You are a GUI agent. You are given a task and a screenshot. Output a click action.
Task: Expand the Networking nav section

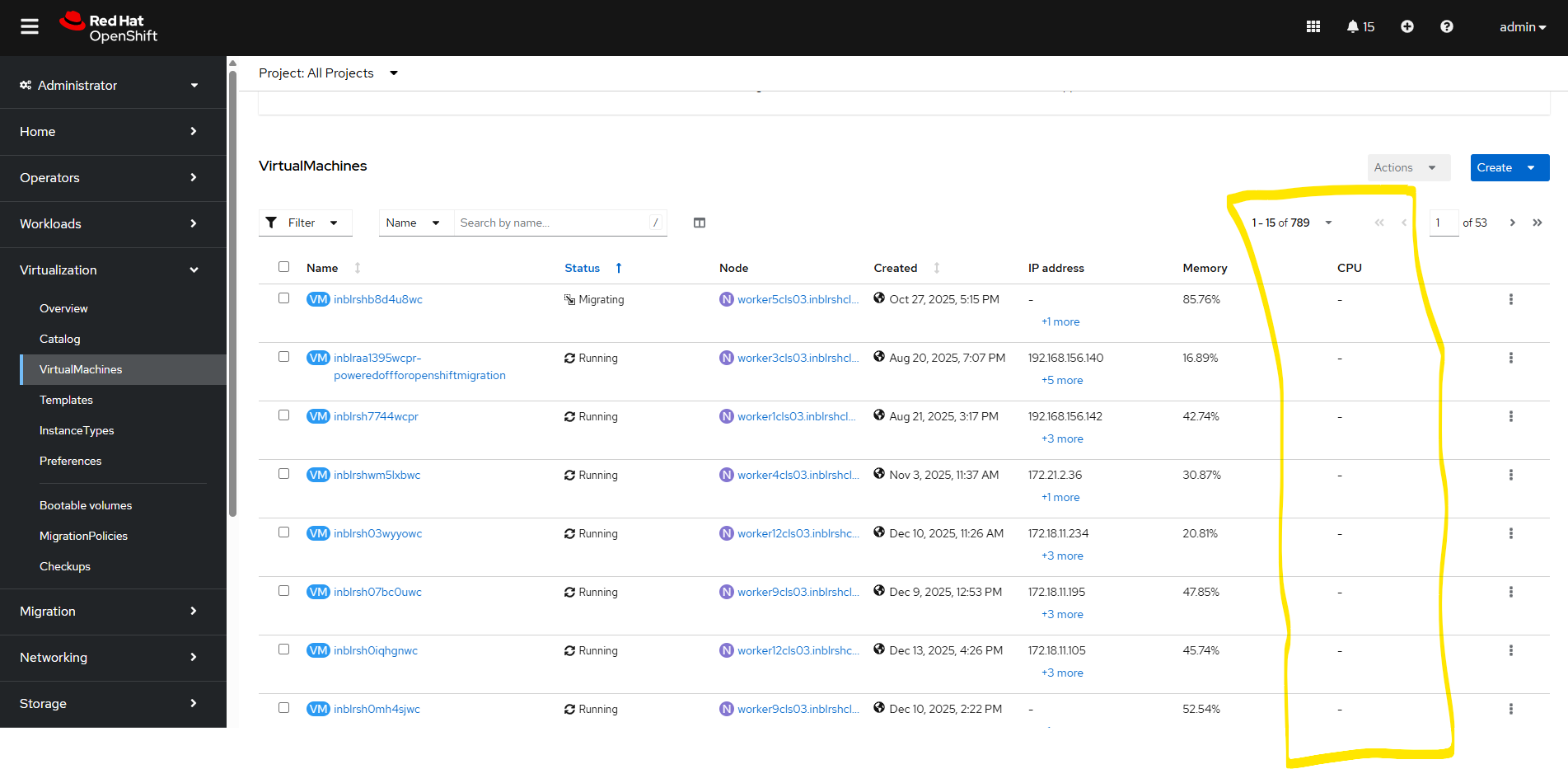coord(113,658)
